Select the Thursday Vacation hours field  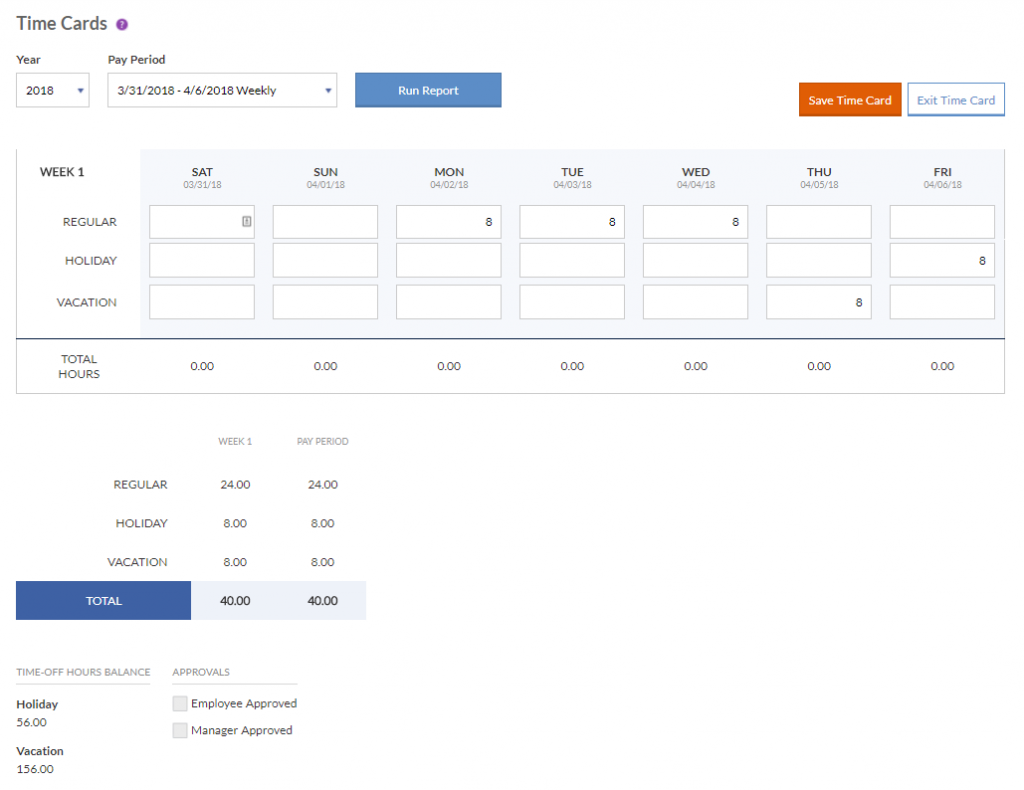(818, 302)
